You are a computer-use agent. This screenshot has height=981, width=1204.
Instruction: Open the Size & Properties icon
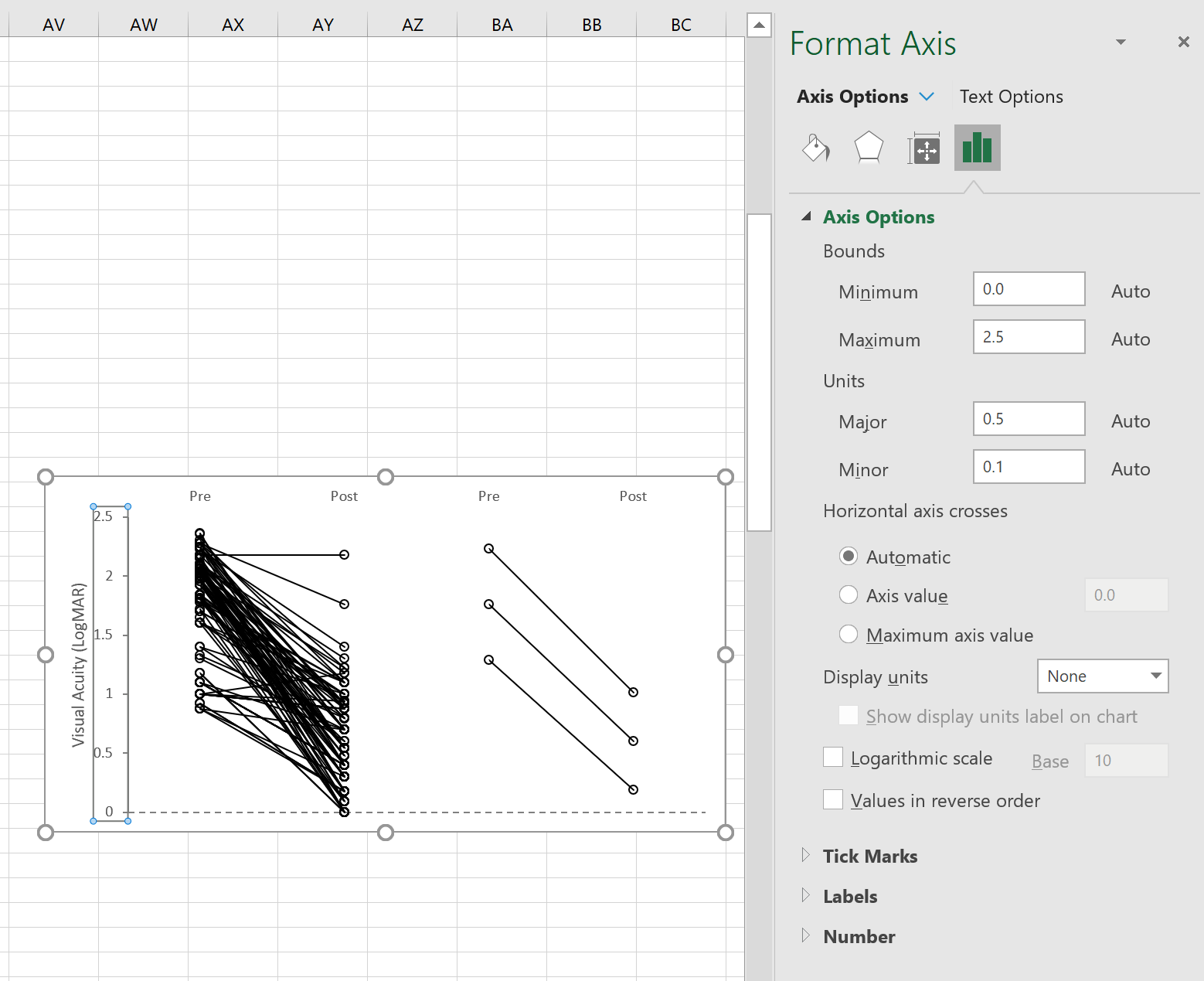[923, 148]
